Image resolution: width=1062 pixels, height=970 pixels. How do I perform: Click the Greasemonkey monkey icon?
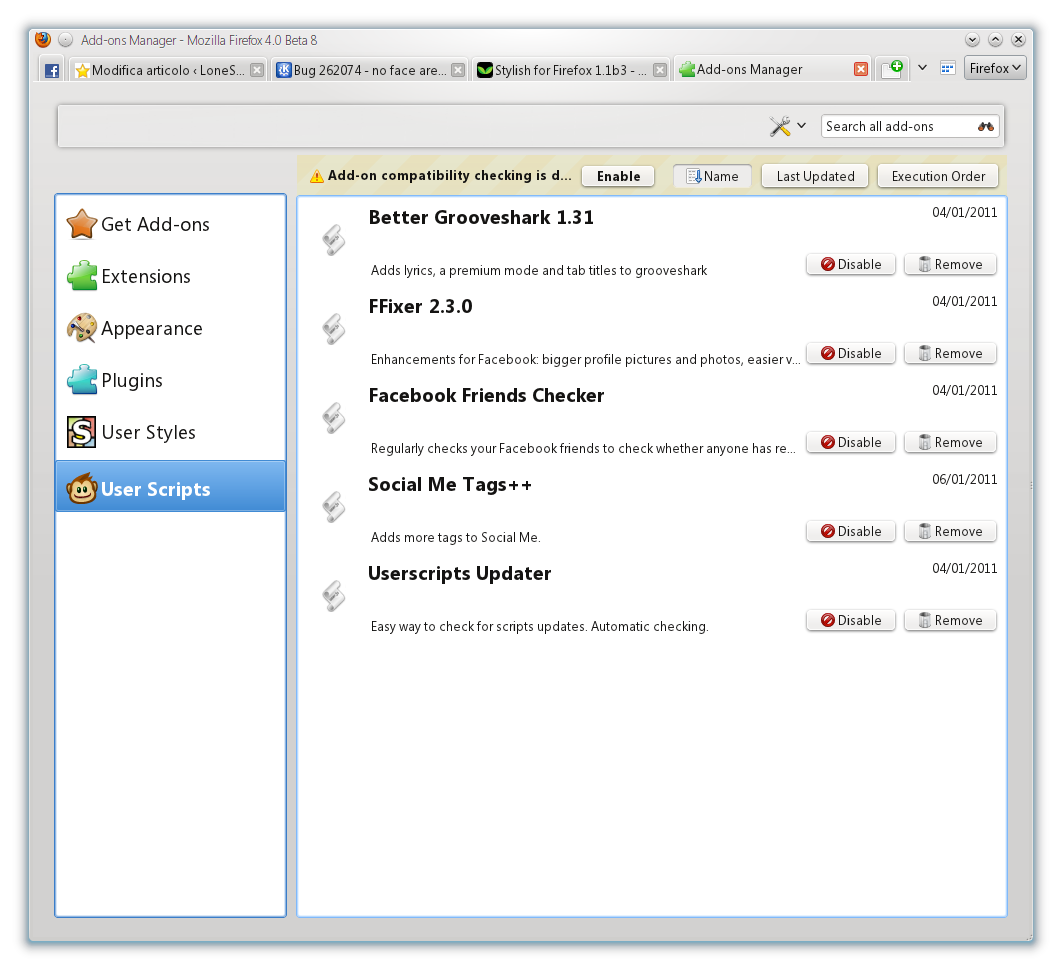[x=82, y=488]
